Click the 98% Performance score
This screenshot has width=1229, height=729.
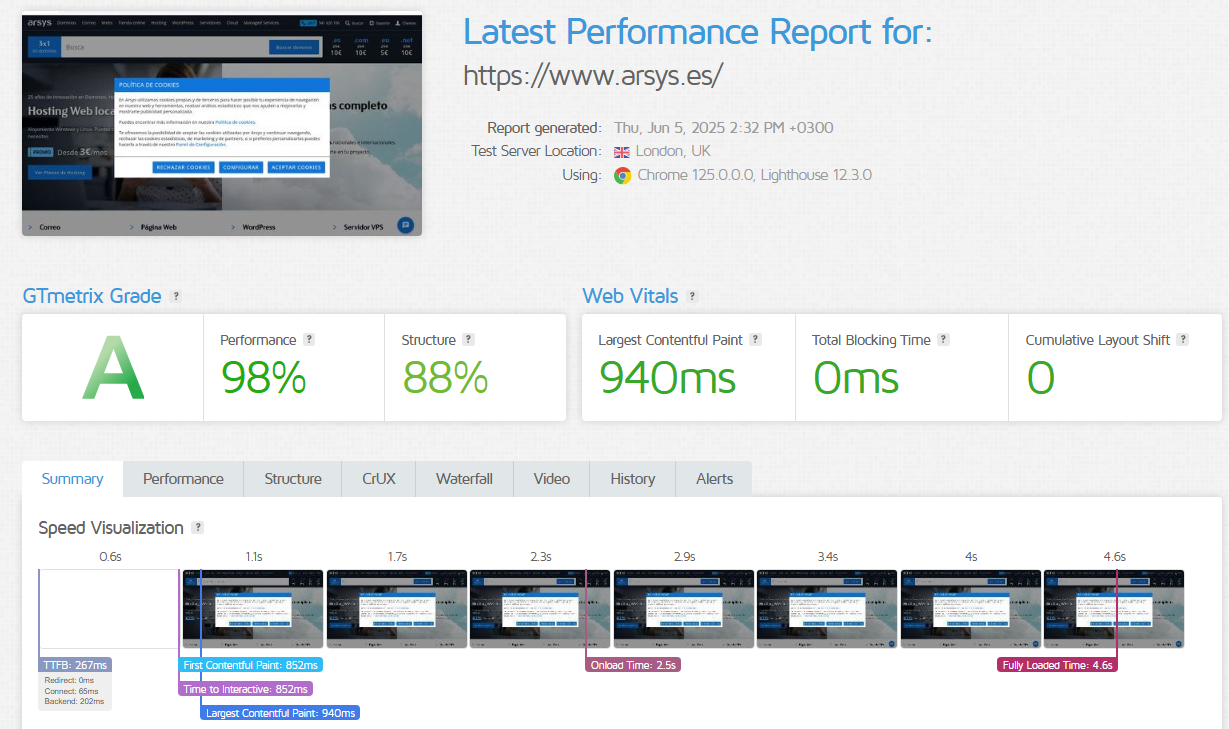[x=263, y=378]
